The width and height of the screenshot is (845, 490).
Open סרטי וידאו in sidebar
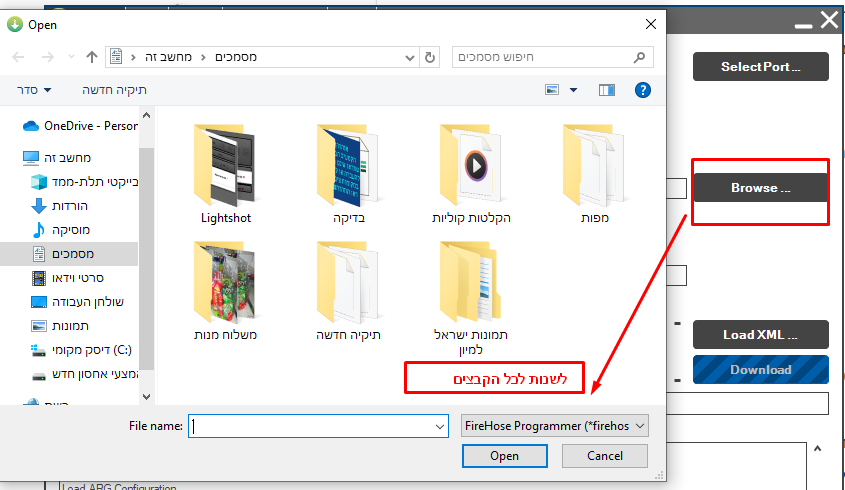click(67, 278)
